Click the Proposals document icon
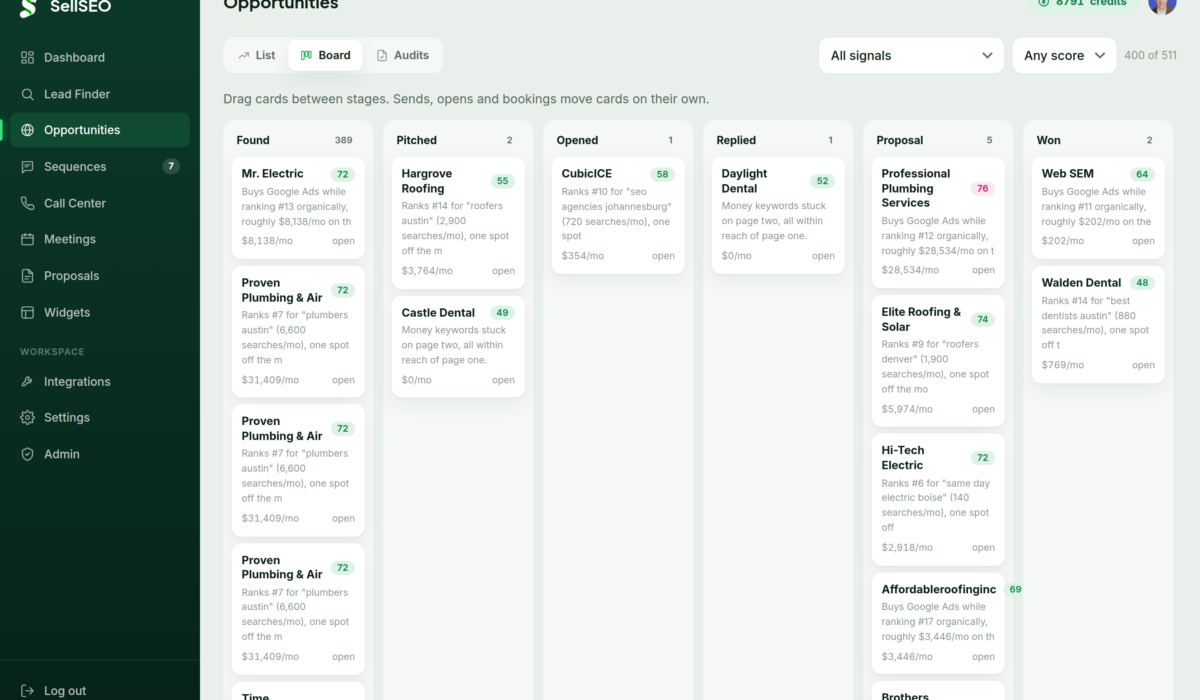Image resolution: width=1200 pixels, height=700 pixels. (27, 276)
